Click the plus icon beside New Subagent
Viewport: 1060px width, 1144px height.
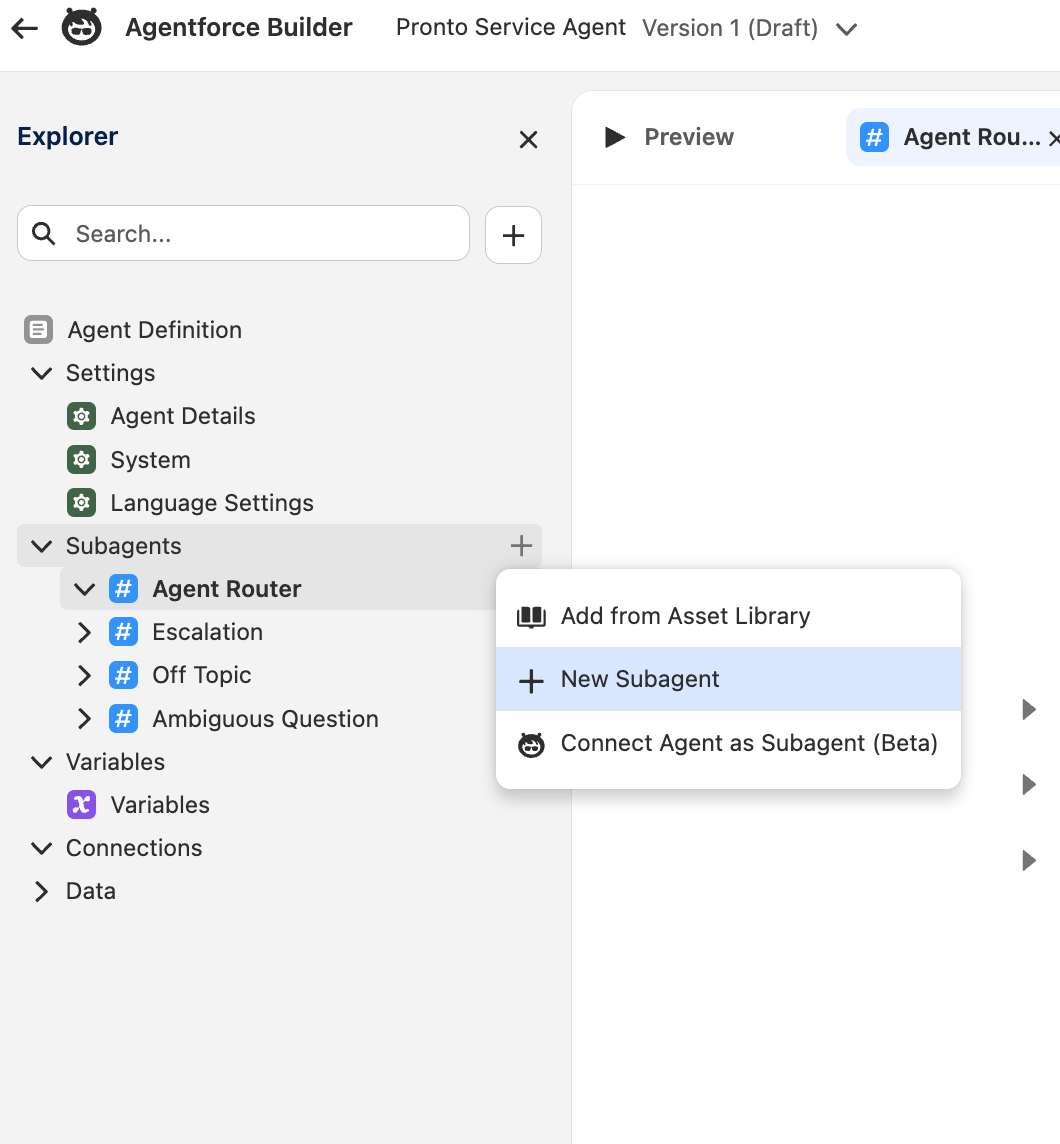point(530,681)
